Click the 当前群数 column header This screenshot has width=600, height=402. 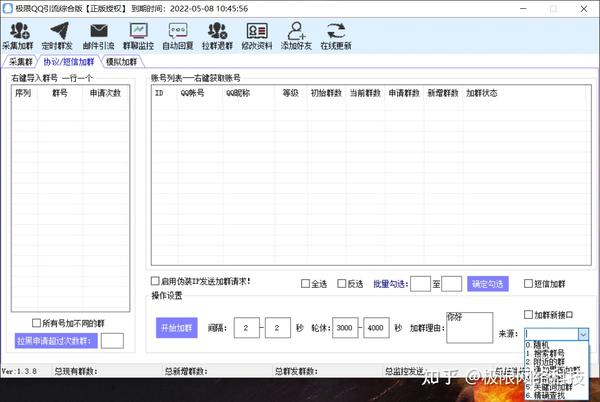(365, 93)
